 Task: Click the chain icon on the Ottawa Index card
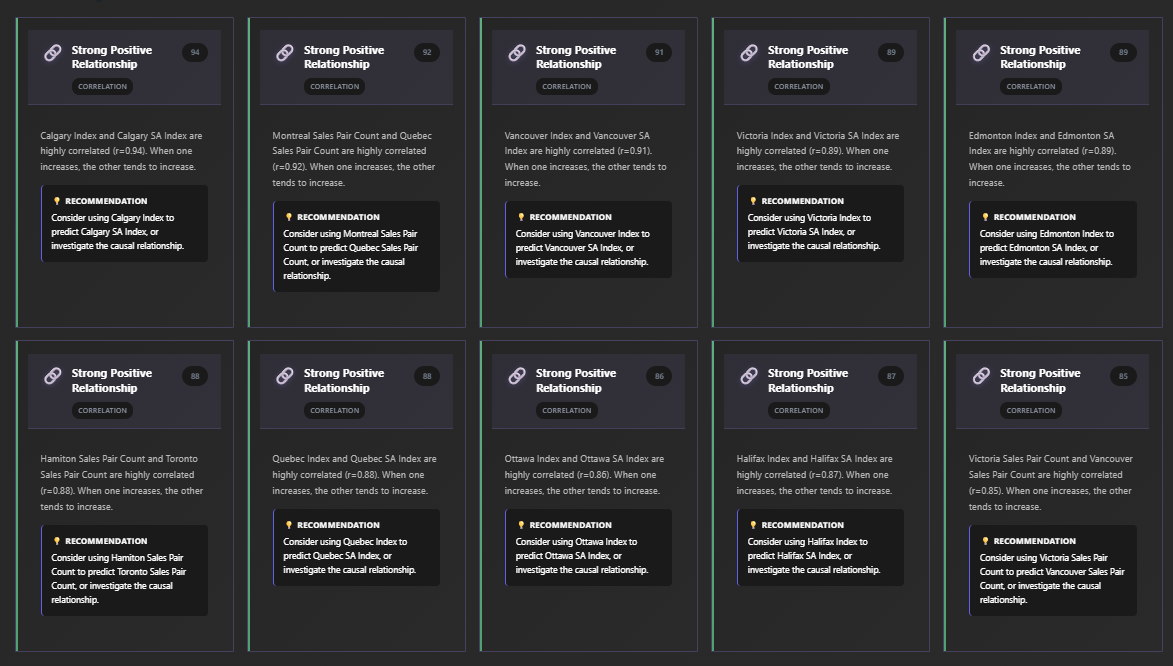[x=517, y=376]
